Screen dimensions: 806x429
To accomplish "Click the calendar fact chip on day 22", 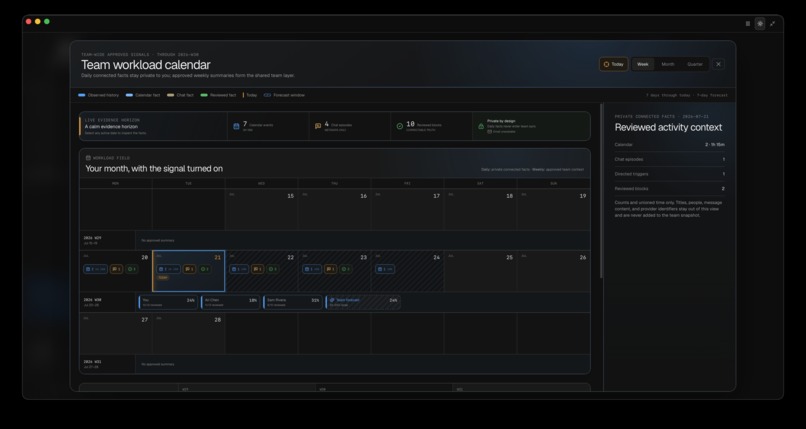I will pos(239,269).
